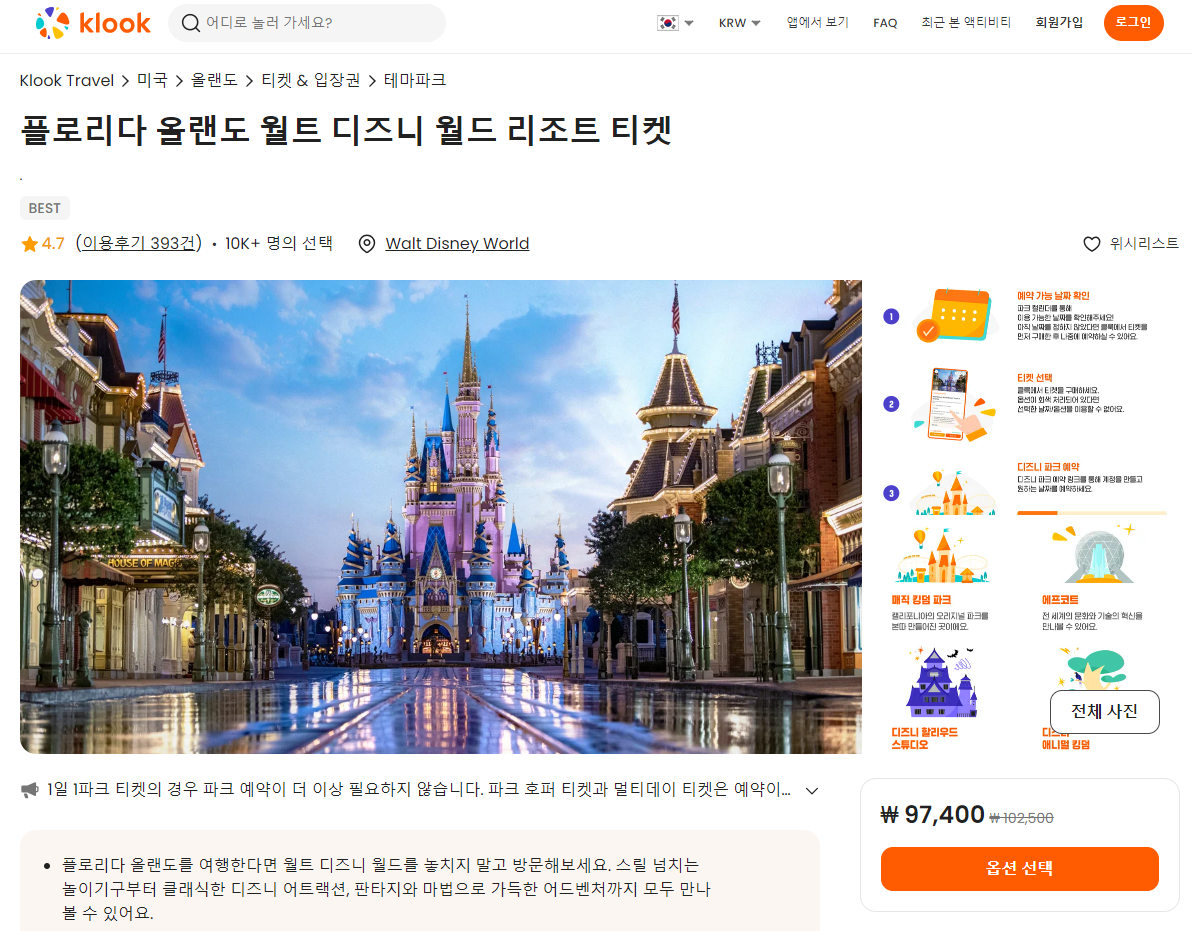Open 앱에서 보기 menu item
The width and height of the screenshot is (1192, 931).
817,23
